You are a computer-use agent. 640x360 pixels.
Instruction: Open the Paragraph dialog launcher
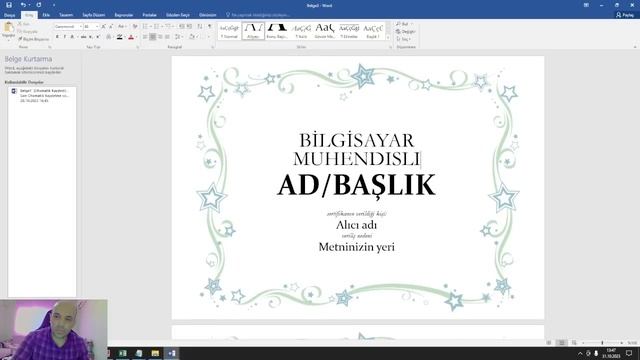point(213,47)
